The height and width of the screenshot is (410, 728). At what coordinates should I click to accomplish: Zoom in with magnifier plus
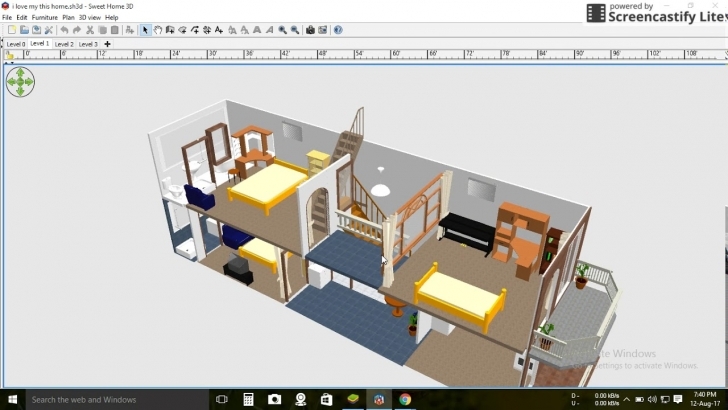(282, 30)
